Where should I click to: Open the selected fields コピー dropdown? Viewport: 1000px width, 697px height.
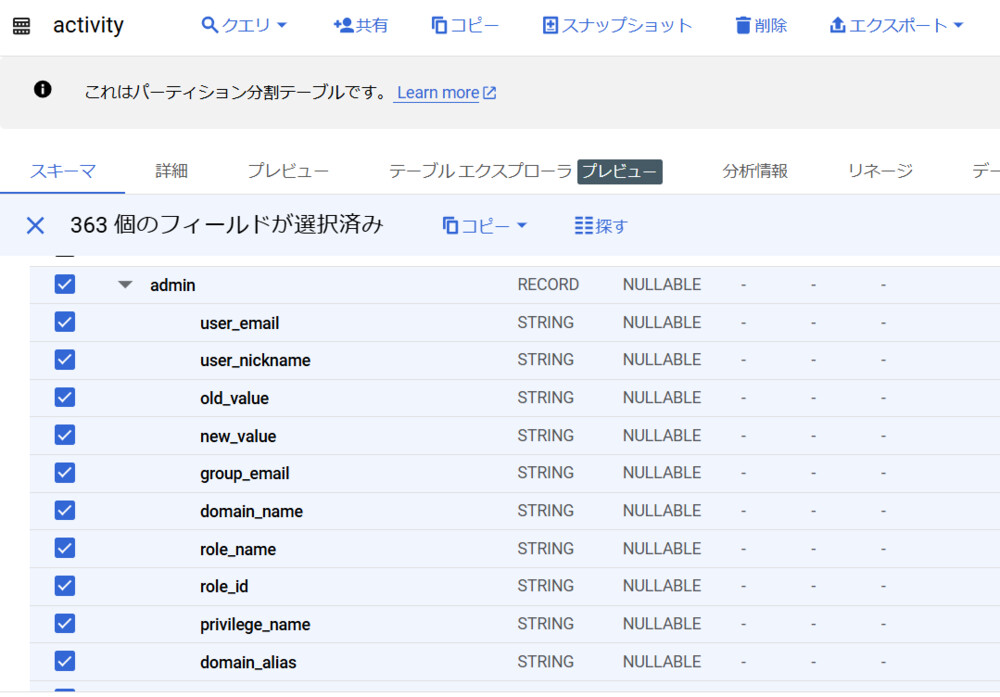485,226
